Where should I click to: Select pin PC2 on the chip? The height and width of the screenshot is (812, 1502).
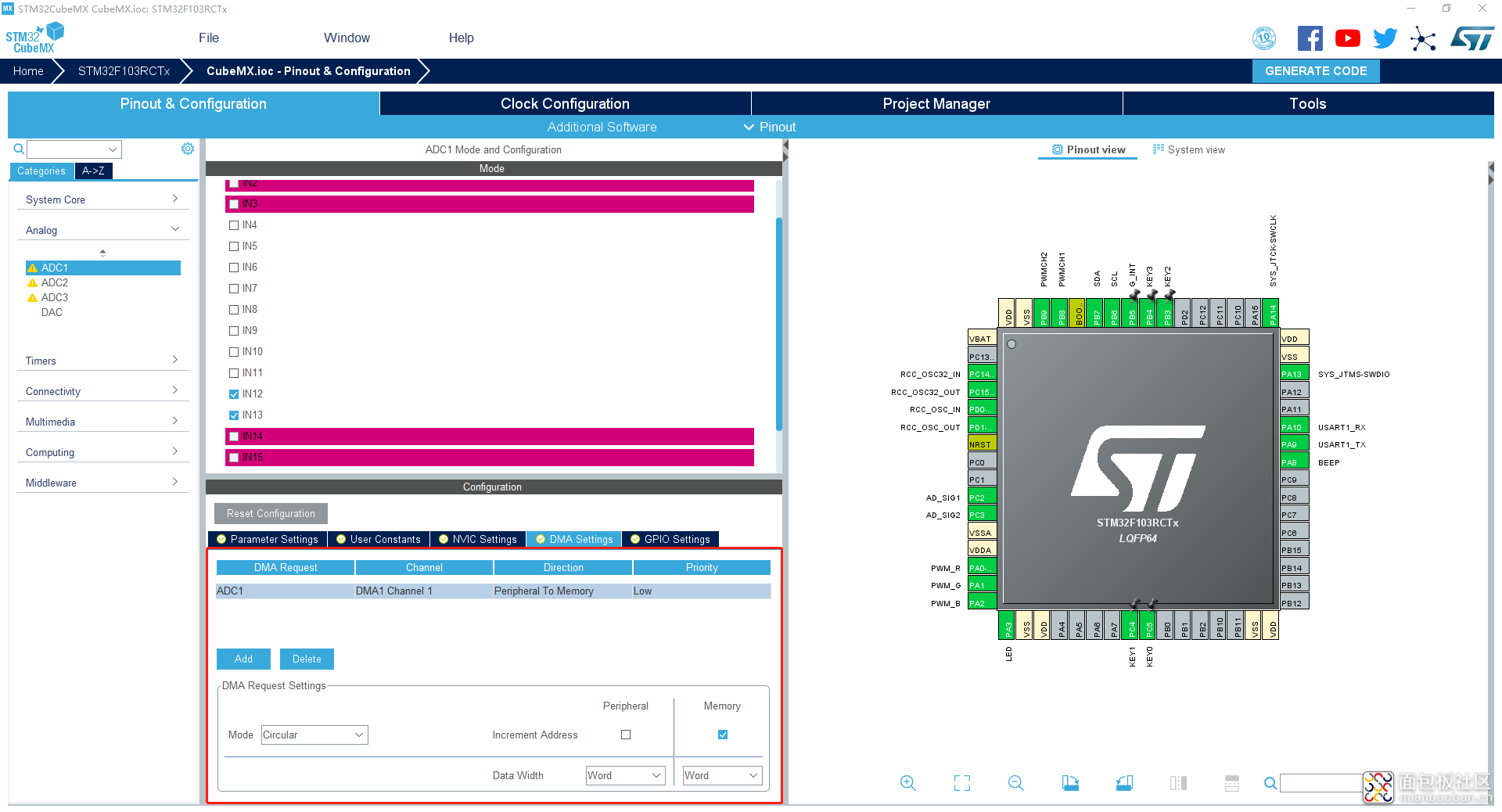[x=982, y=498]
